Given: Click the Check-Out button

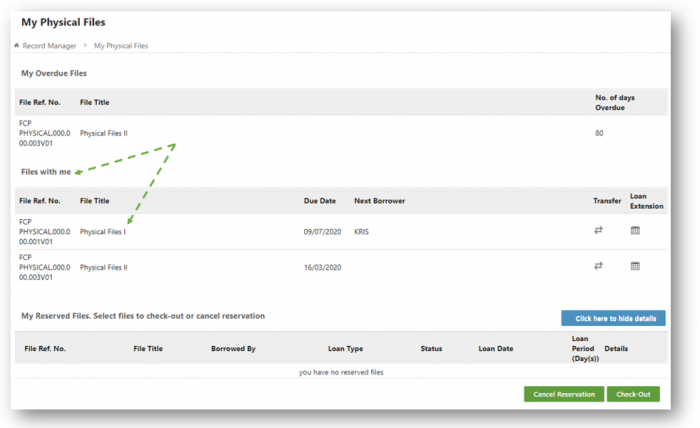Looking at the screenshot, I should pyautogui.click(x=633, y=394).
